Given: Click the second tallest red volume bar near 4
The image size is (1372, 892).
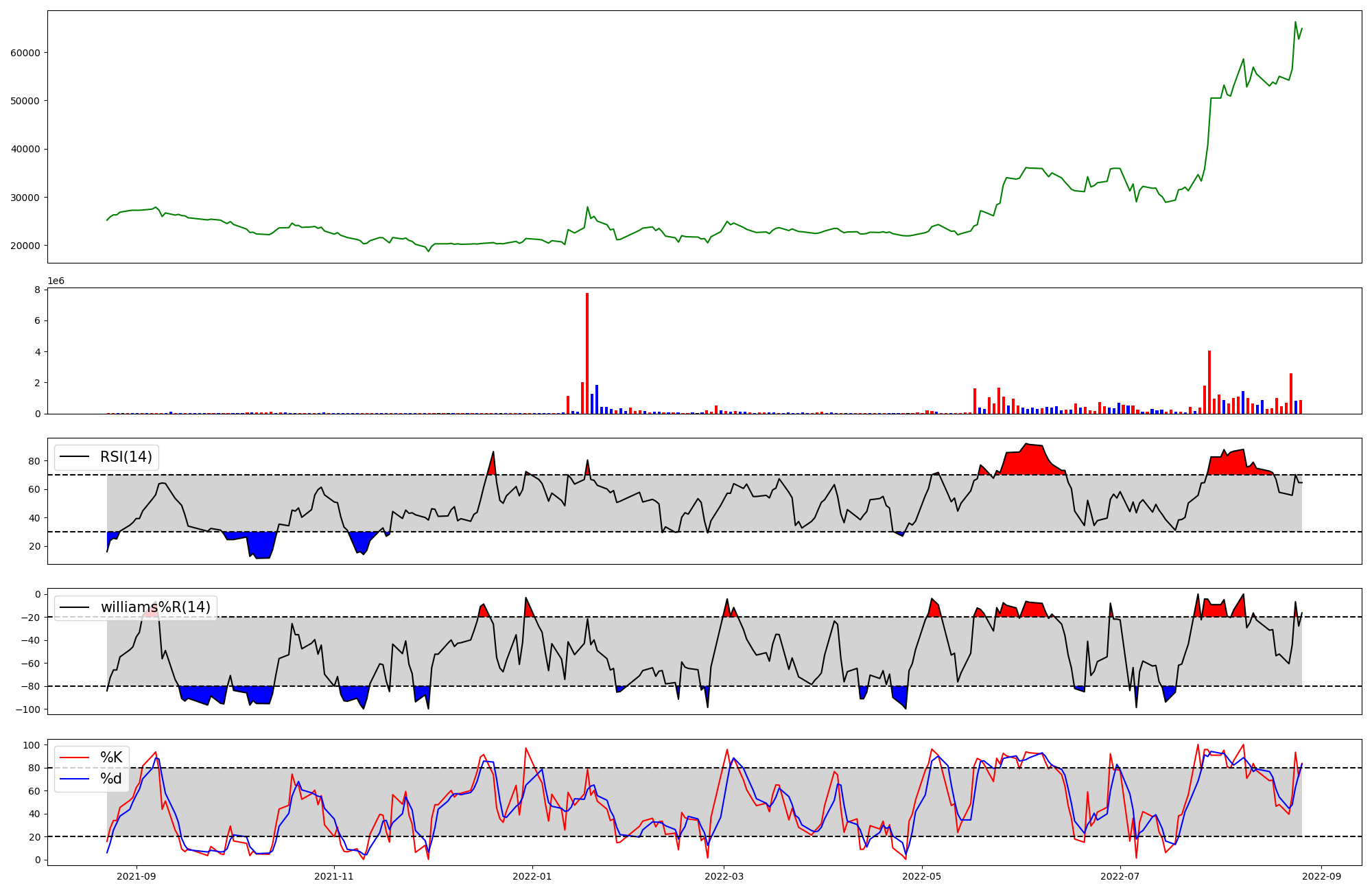Looking at the screenshot, I should (x=1209, y=382).
